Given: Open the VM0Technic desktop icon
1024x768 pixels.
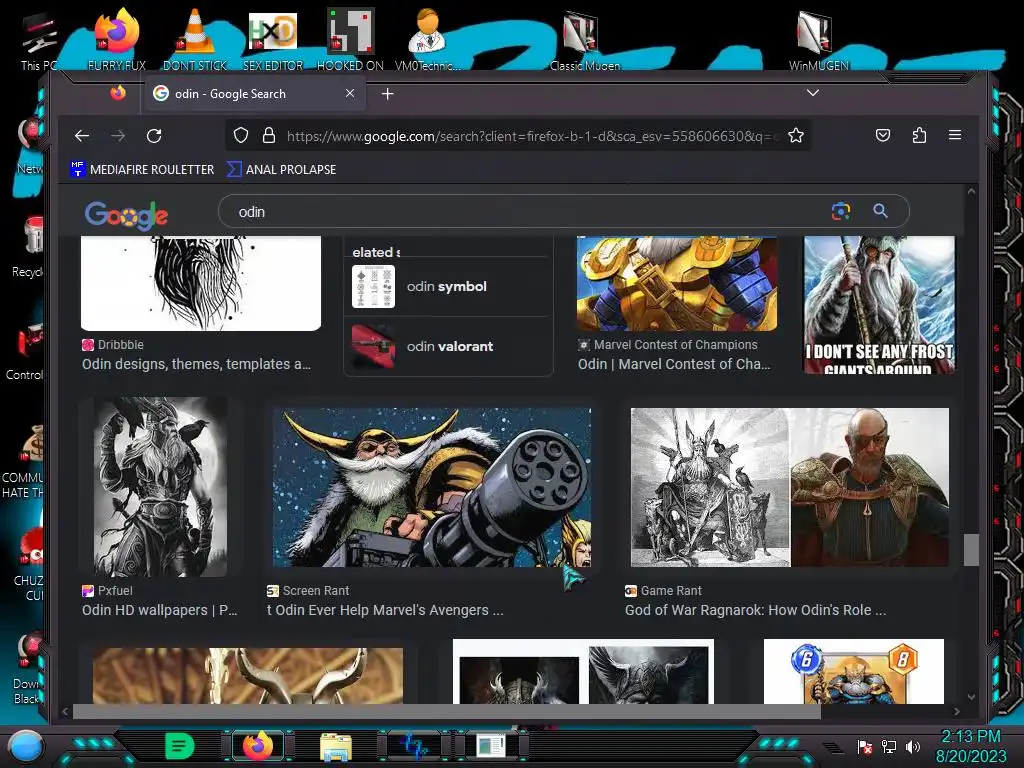Looking at the screenshot, I should pos(428,39).
